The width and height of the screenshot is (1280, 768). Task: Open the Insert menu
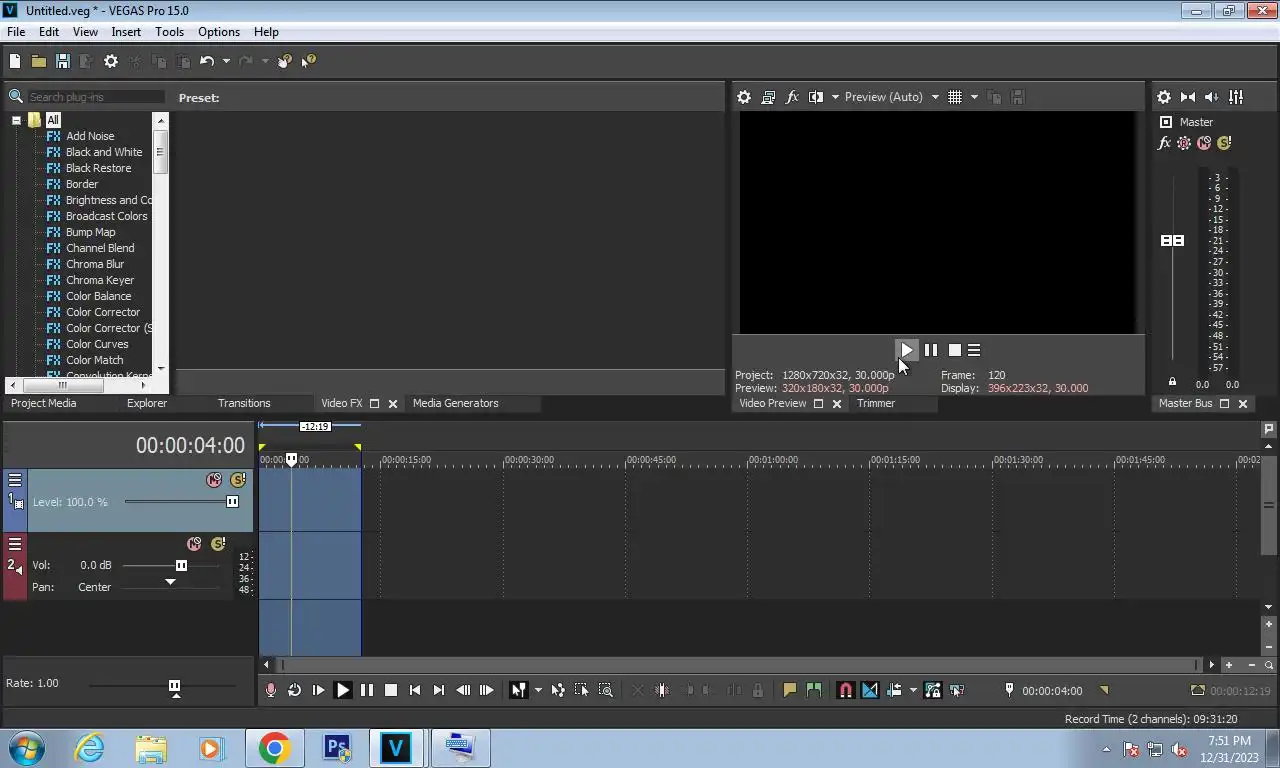(x=126, y=32)
